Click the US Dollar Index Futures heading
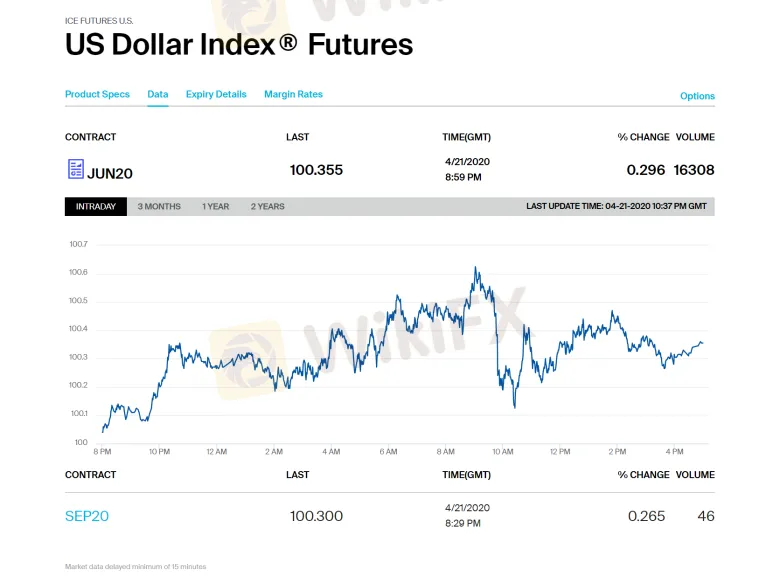Viewport: 780px width, 577px height. tap(239, 44)
